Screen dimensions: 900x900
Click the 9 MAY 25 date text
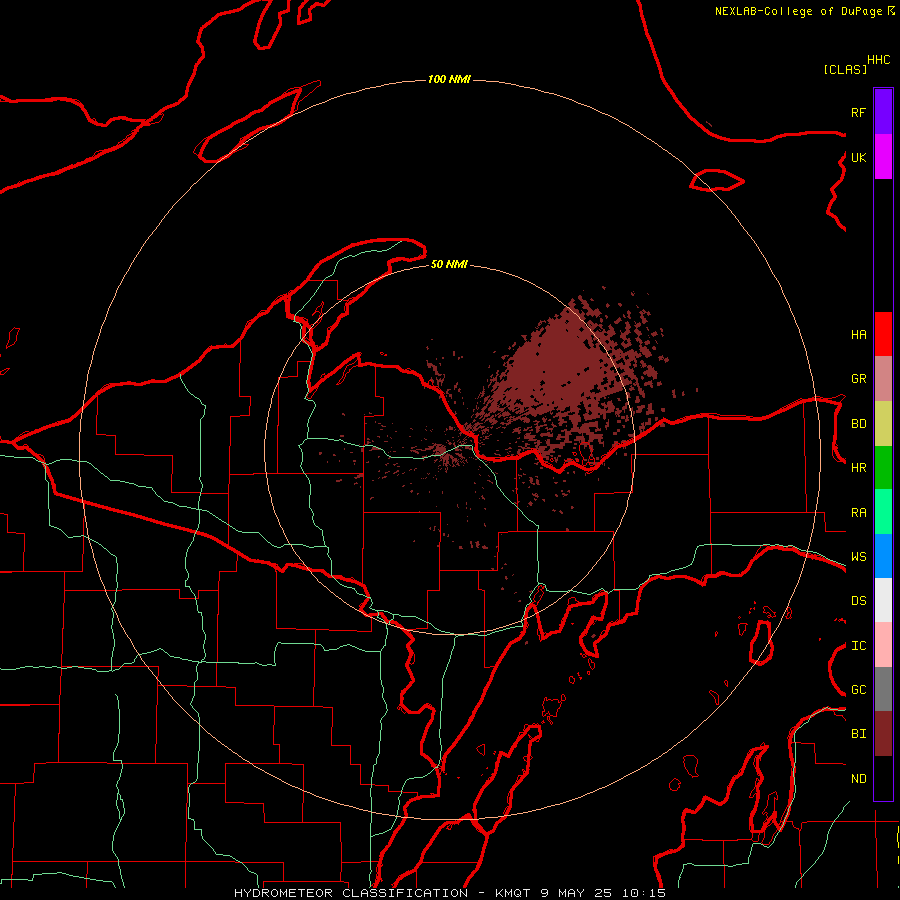(x=577, y=893)
